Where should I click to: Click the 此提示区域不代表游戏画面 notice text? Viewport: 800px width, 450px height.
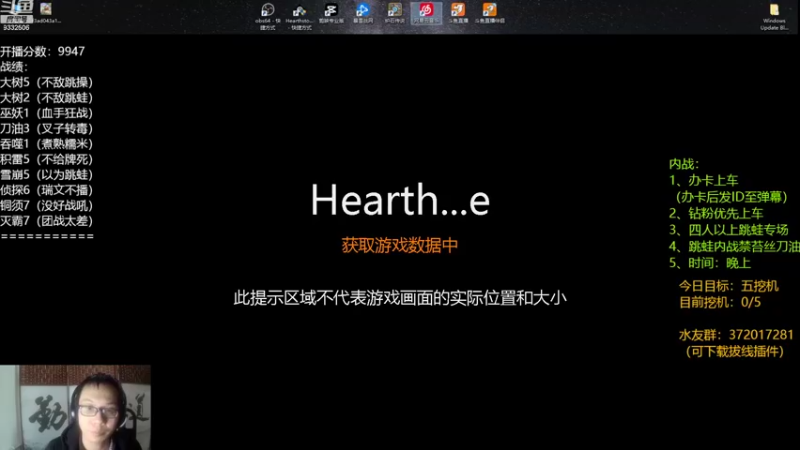400,298
